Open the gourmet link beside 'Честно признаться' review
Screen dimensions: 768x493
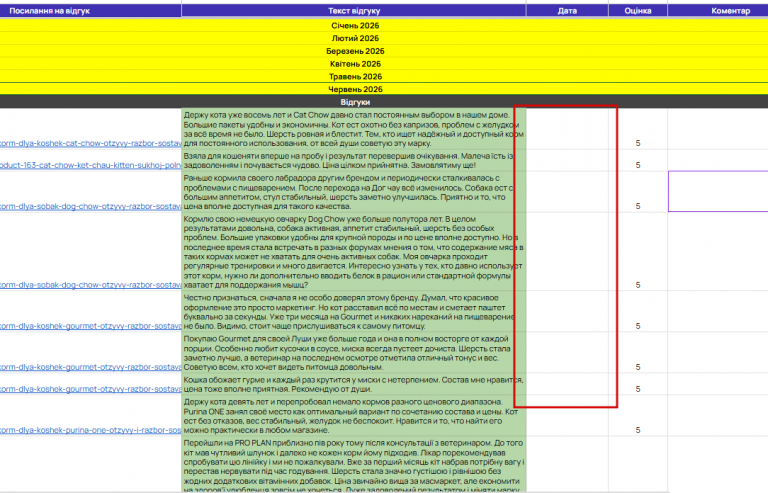coord(91,326)
